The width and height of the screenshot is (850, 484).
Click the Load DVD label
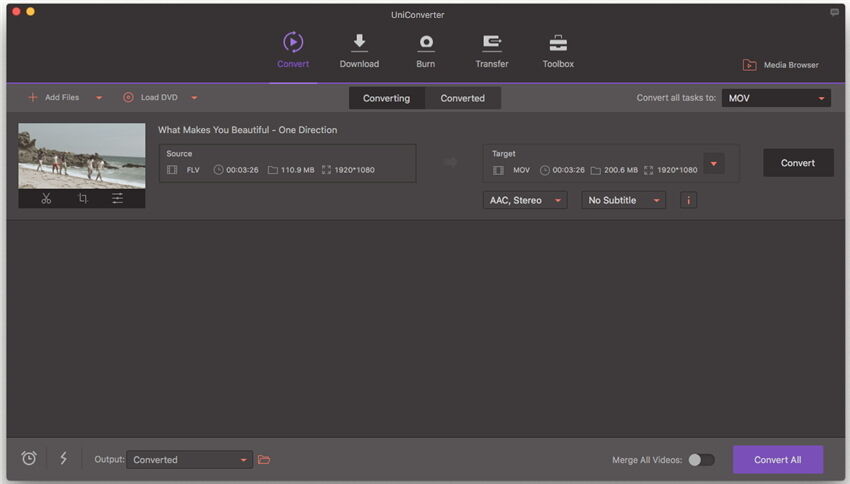(x=159, y=98)
